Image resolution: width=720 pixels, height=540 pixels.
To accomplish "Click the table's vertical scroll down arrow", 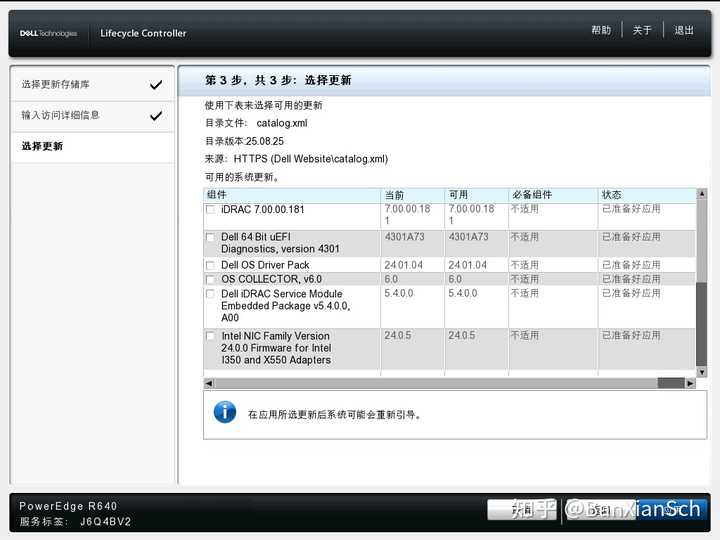I will [701, 371].
